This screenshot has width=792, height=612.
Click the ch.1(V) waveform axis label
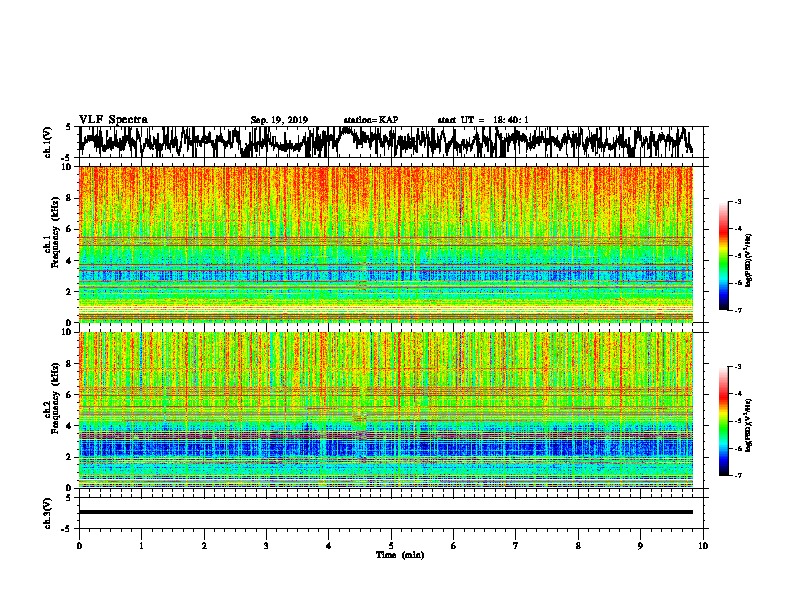click(48, 142)
